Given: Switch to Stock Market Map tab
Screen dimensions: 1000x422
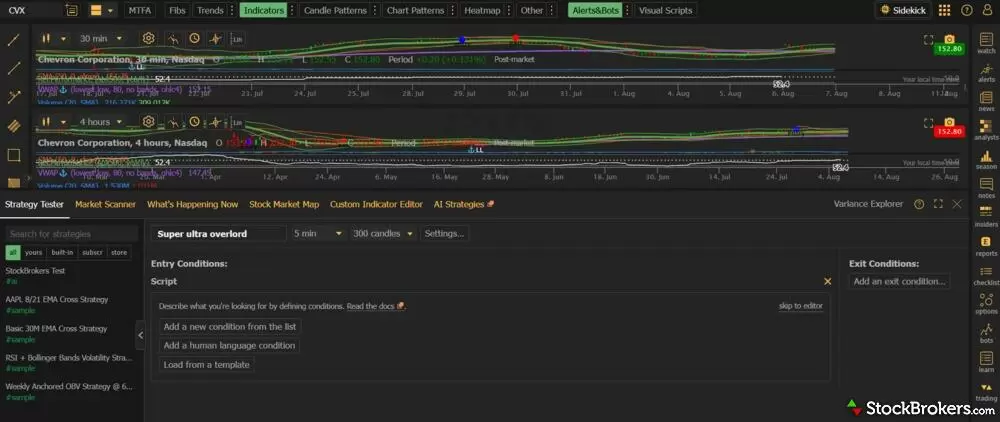Looking at the screenshot, I should coord(284,204).
